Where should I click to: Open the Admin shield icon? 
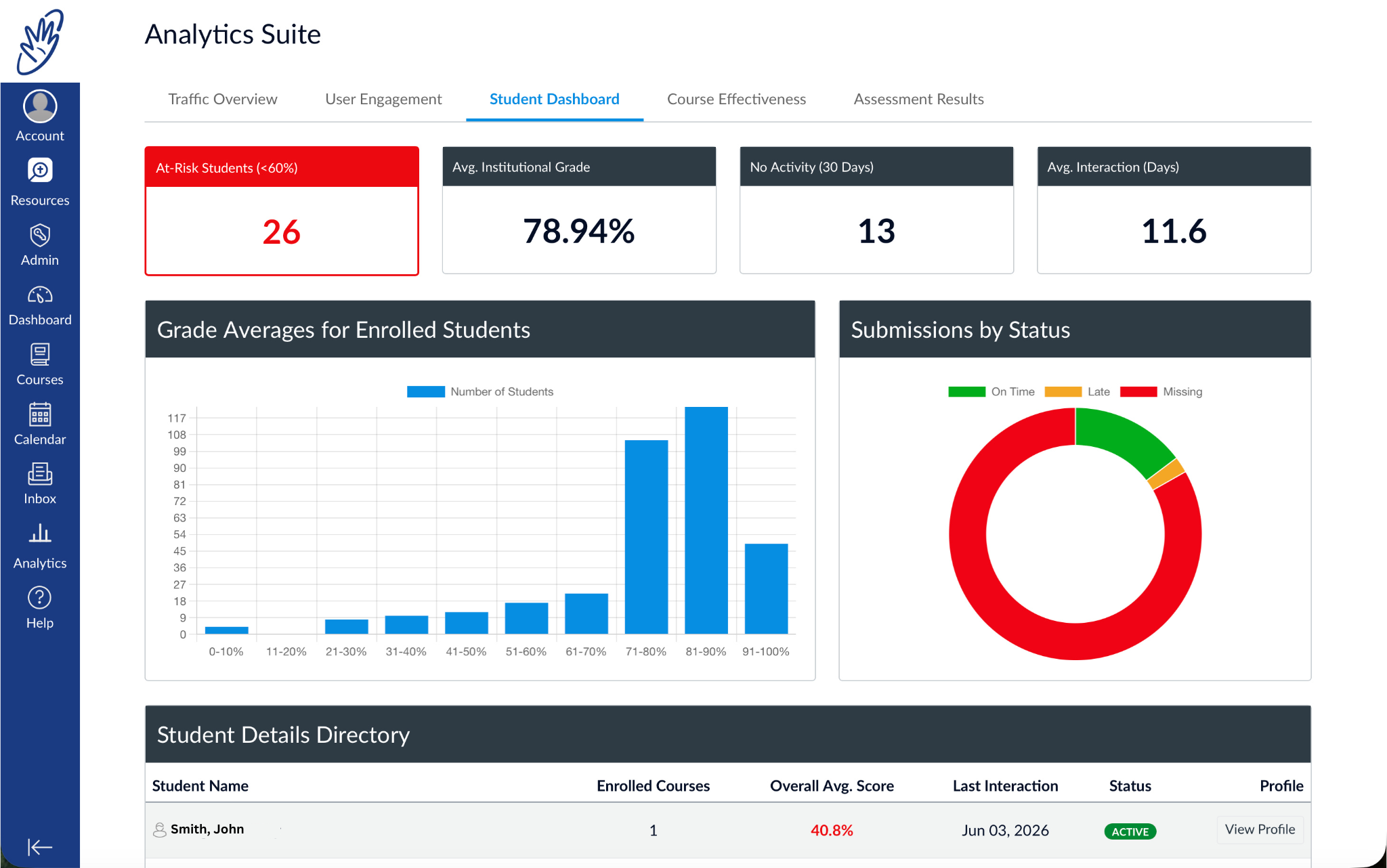pyautogui.click(x=40, y=236)
